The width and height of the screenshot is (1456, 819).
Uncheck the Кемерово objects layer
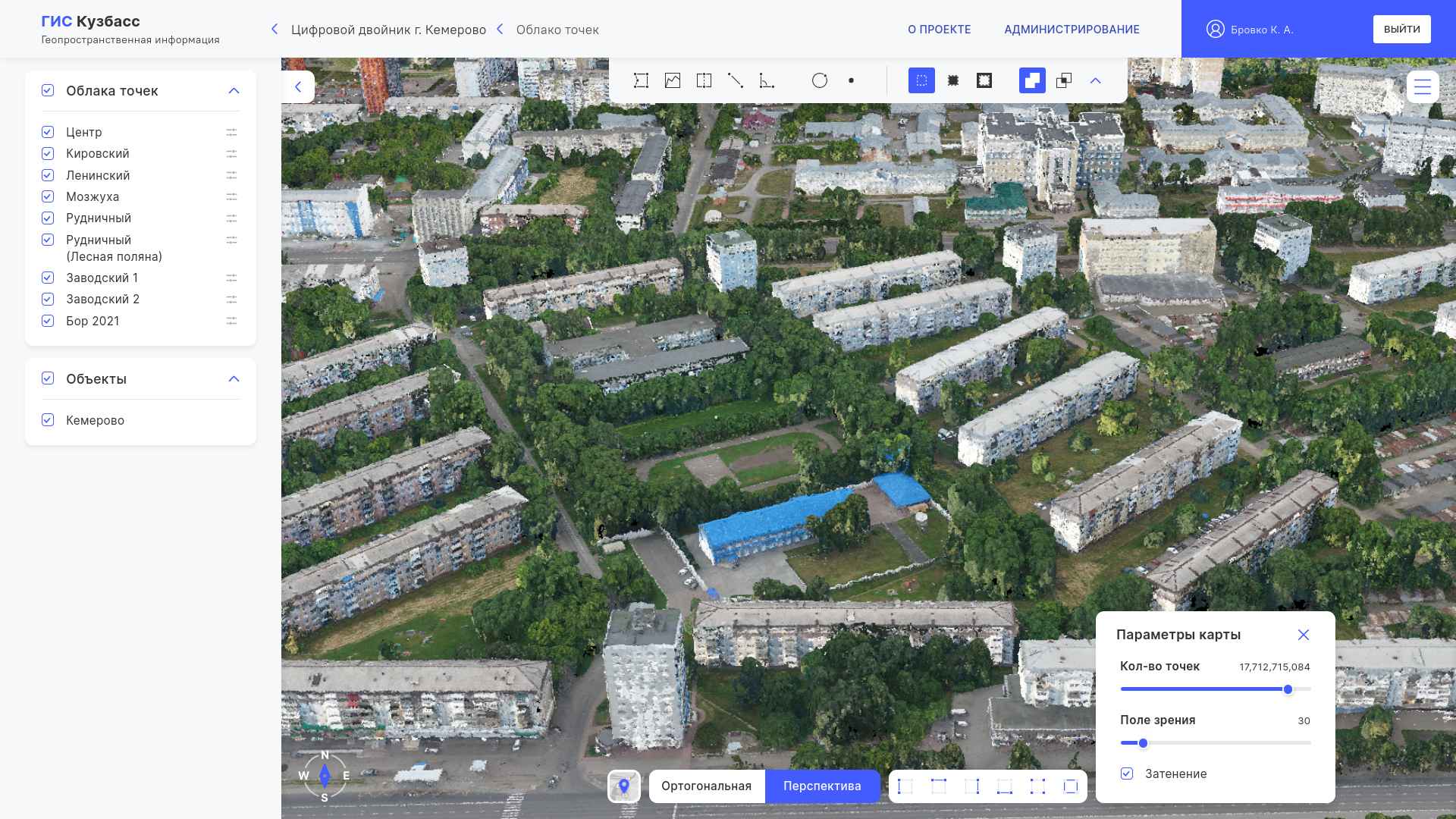click(x=48, y=420)
